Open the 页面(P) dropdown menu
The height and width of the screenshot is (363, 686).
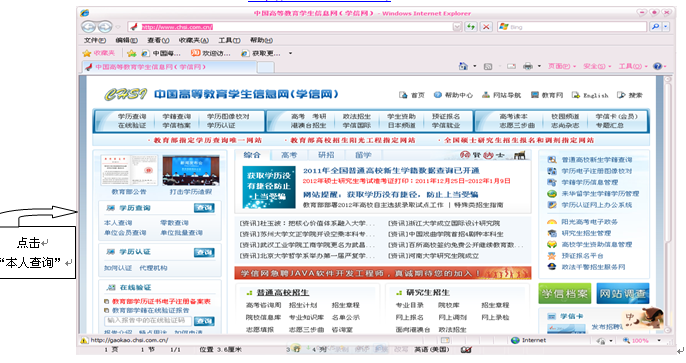[x=562, y=66]
